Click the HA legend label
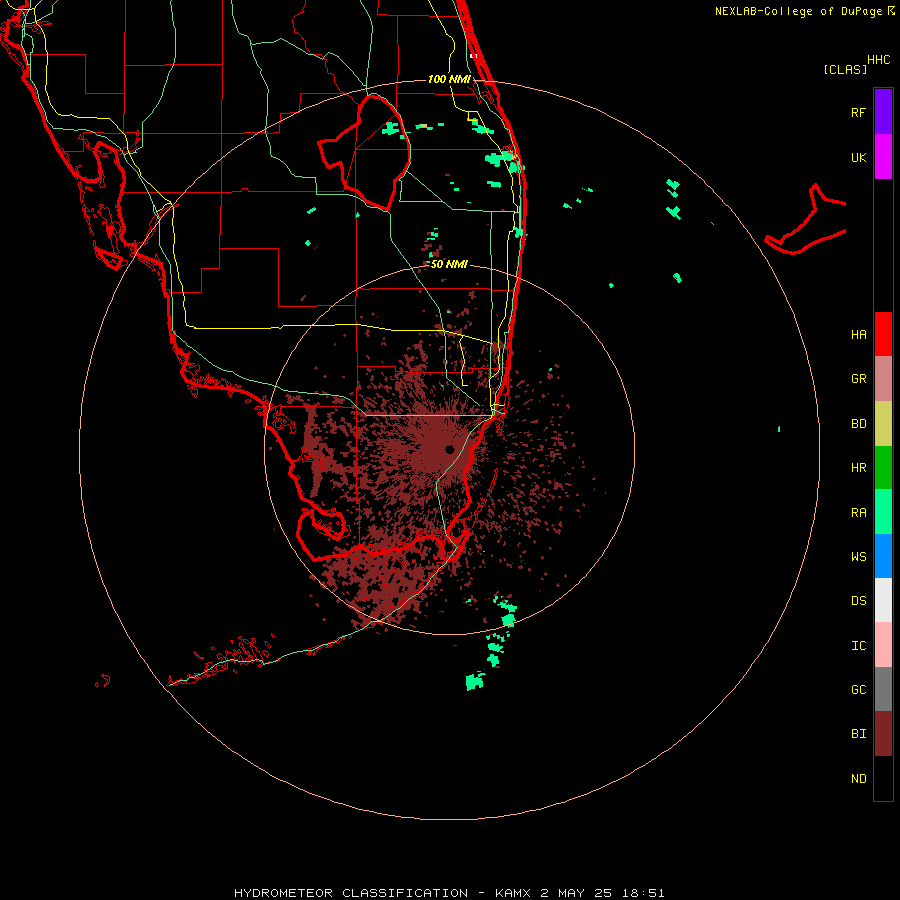This screenshot has height=900, width=900. pos(858,335)
